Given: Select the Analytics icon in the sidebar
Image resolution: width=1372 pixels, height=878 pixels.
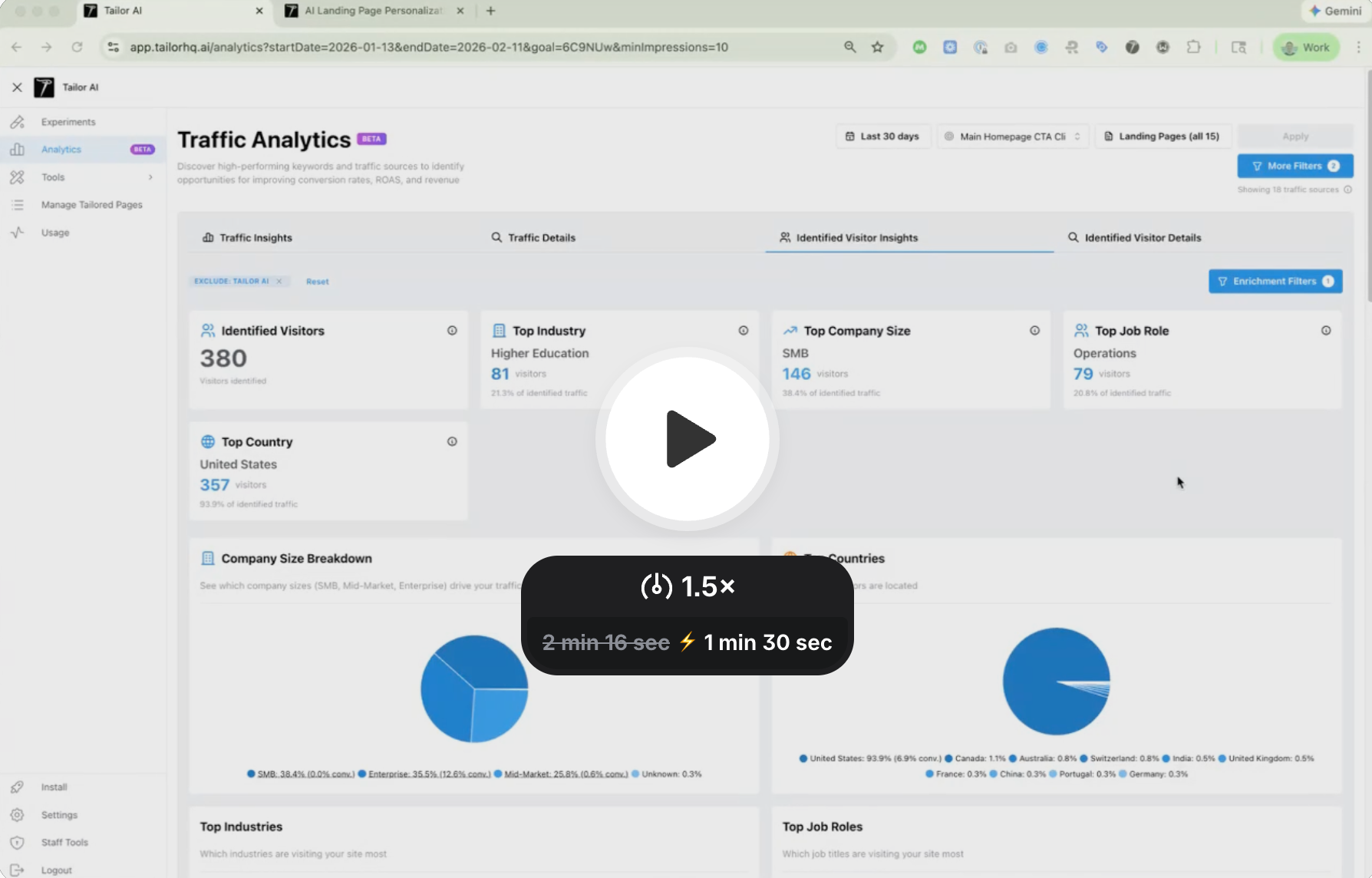Looking at the screenshot, I should pos(18,149).
